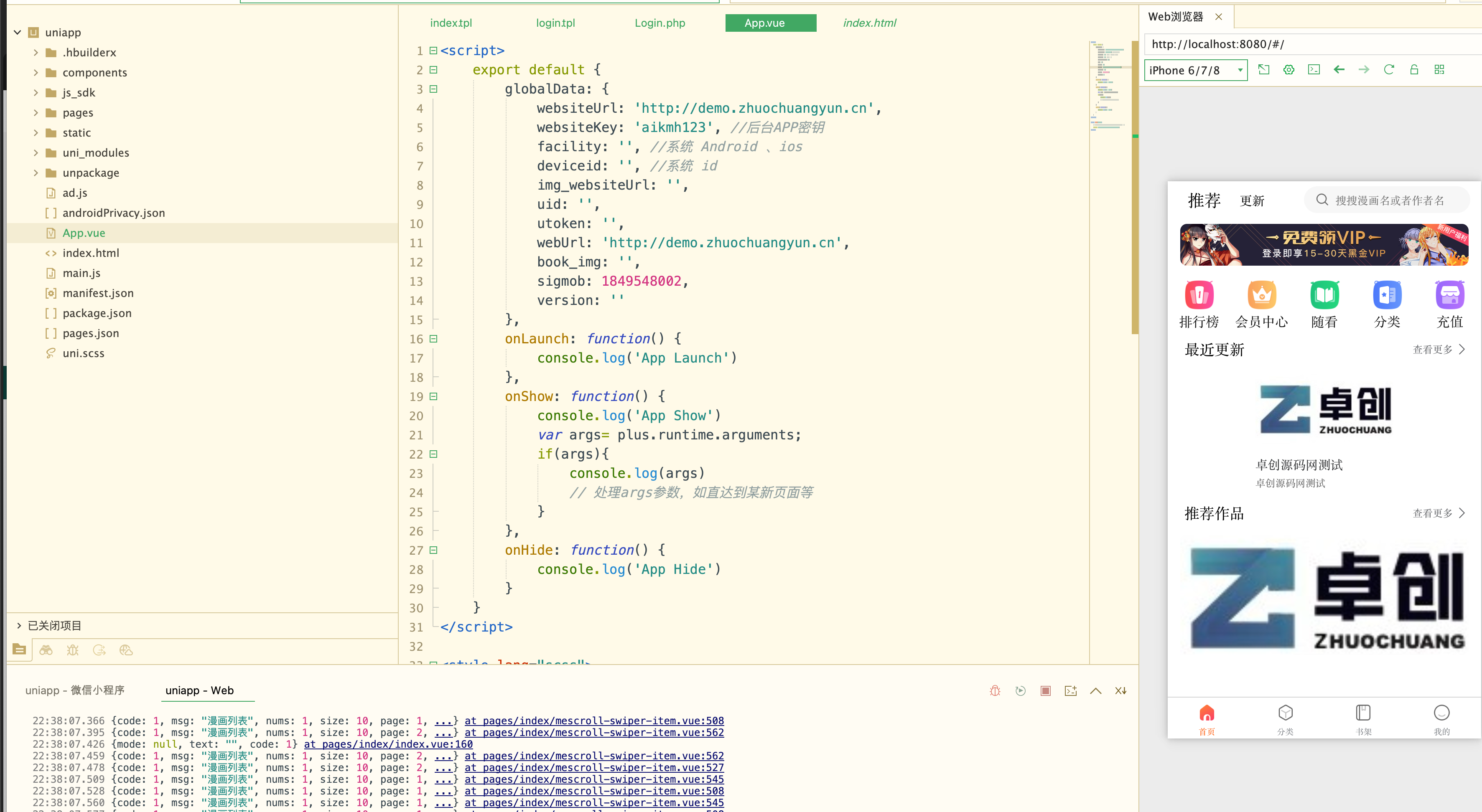This screenshot has width=1482, height=812.
Task: Expand the 已关闭项目 section
Action: (x=18, y=626)
